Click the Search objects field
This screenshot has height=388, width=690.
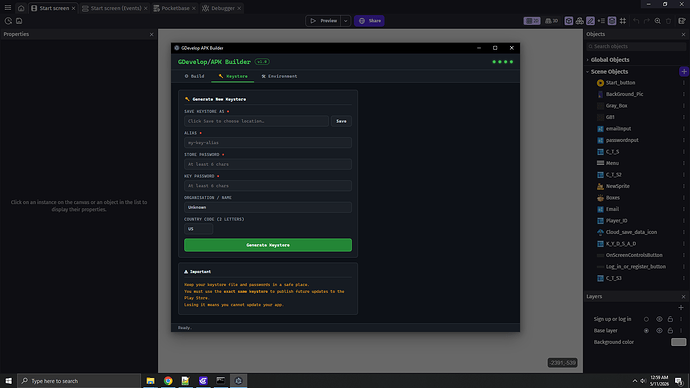[636, 46]
